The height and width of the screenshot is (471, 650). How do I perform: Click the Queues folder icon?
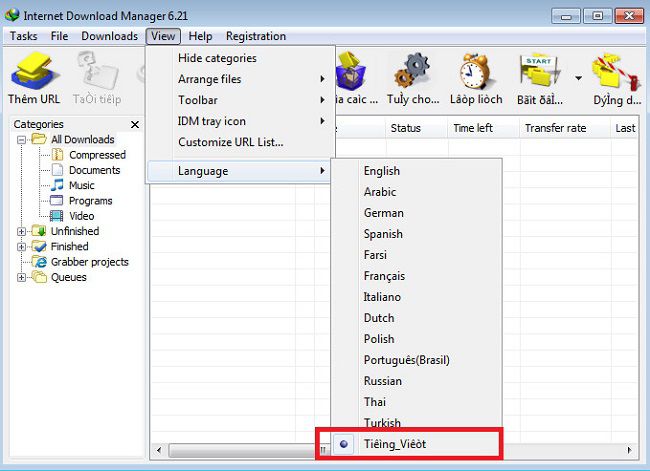(39, 277)
